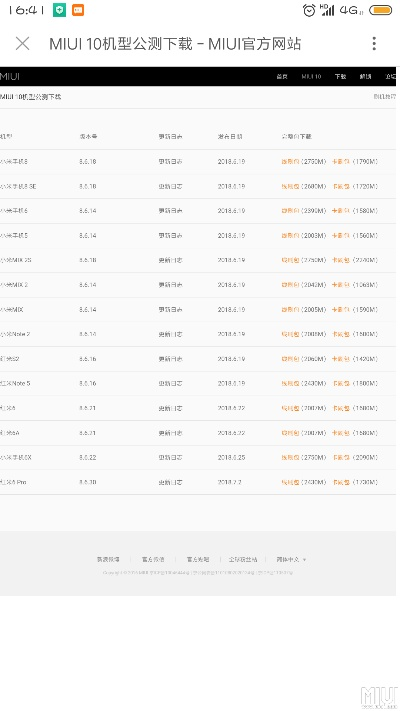400x711 pixels.
Task: Tap the MIUI logo in the black header
Action: click(x=10, y=77)
